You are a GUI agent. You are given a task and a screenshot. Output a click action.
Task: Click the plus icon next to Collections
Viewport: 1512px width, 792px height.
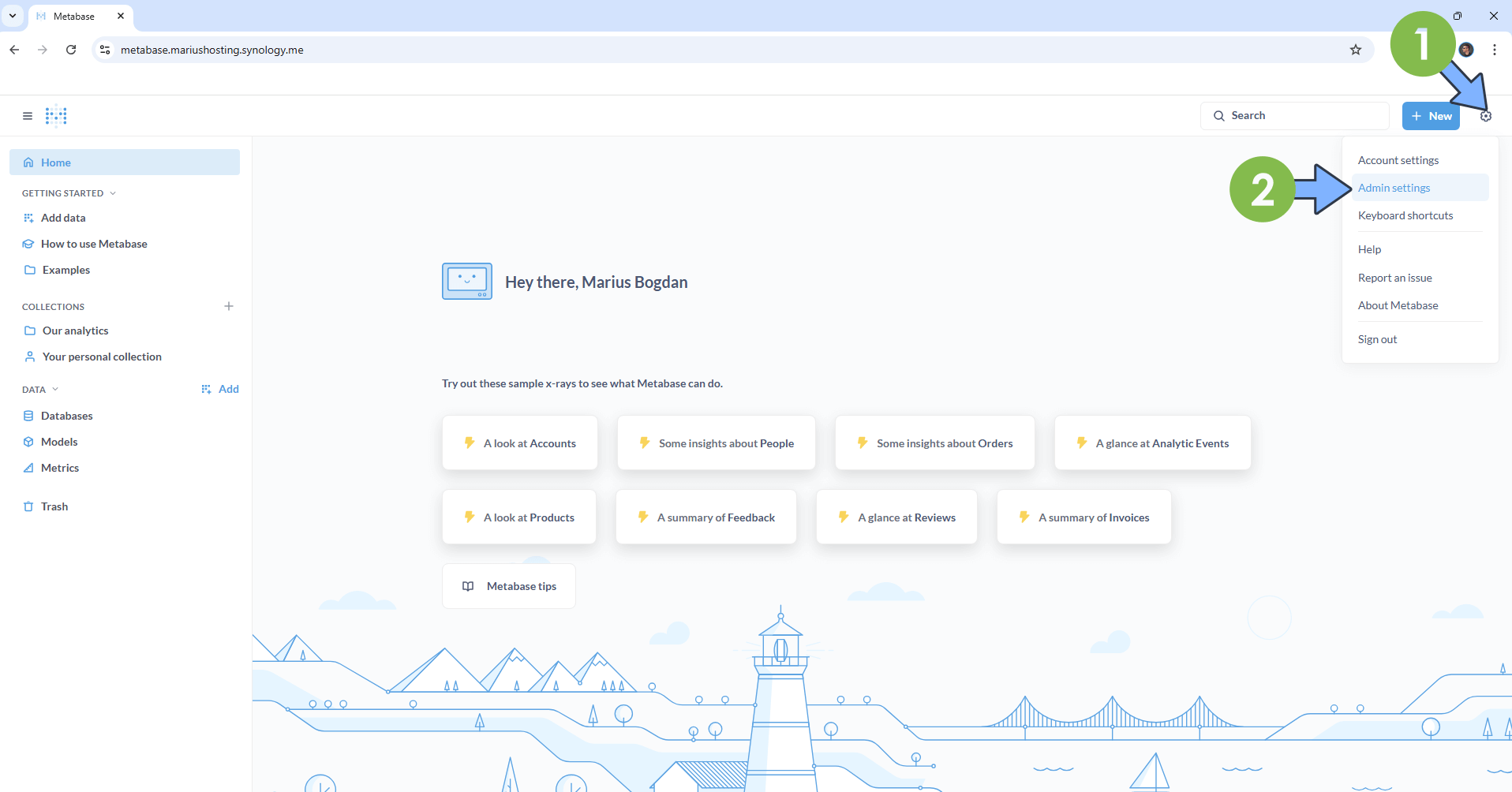tap(229, 306)
